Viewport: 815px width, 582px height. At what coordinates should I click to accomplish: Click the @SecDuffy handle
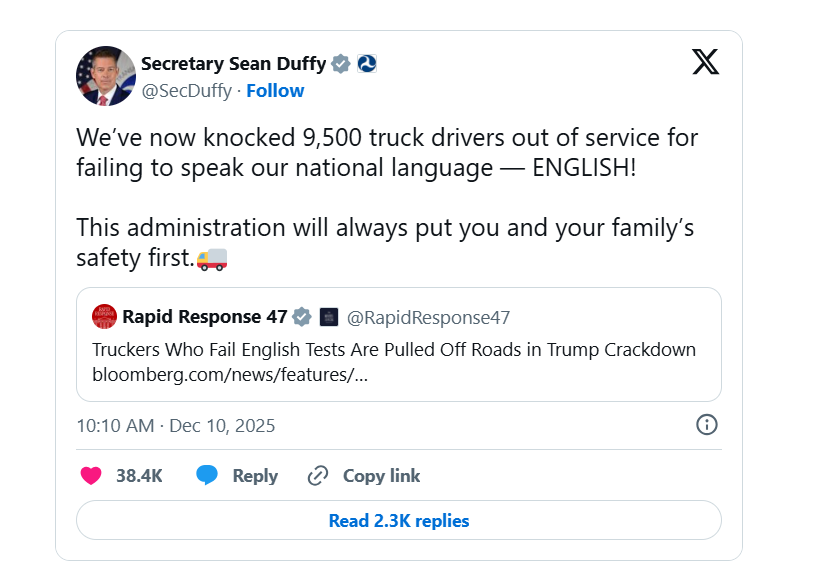(185, 91)
